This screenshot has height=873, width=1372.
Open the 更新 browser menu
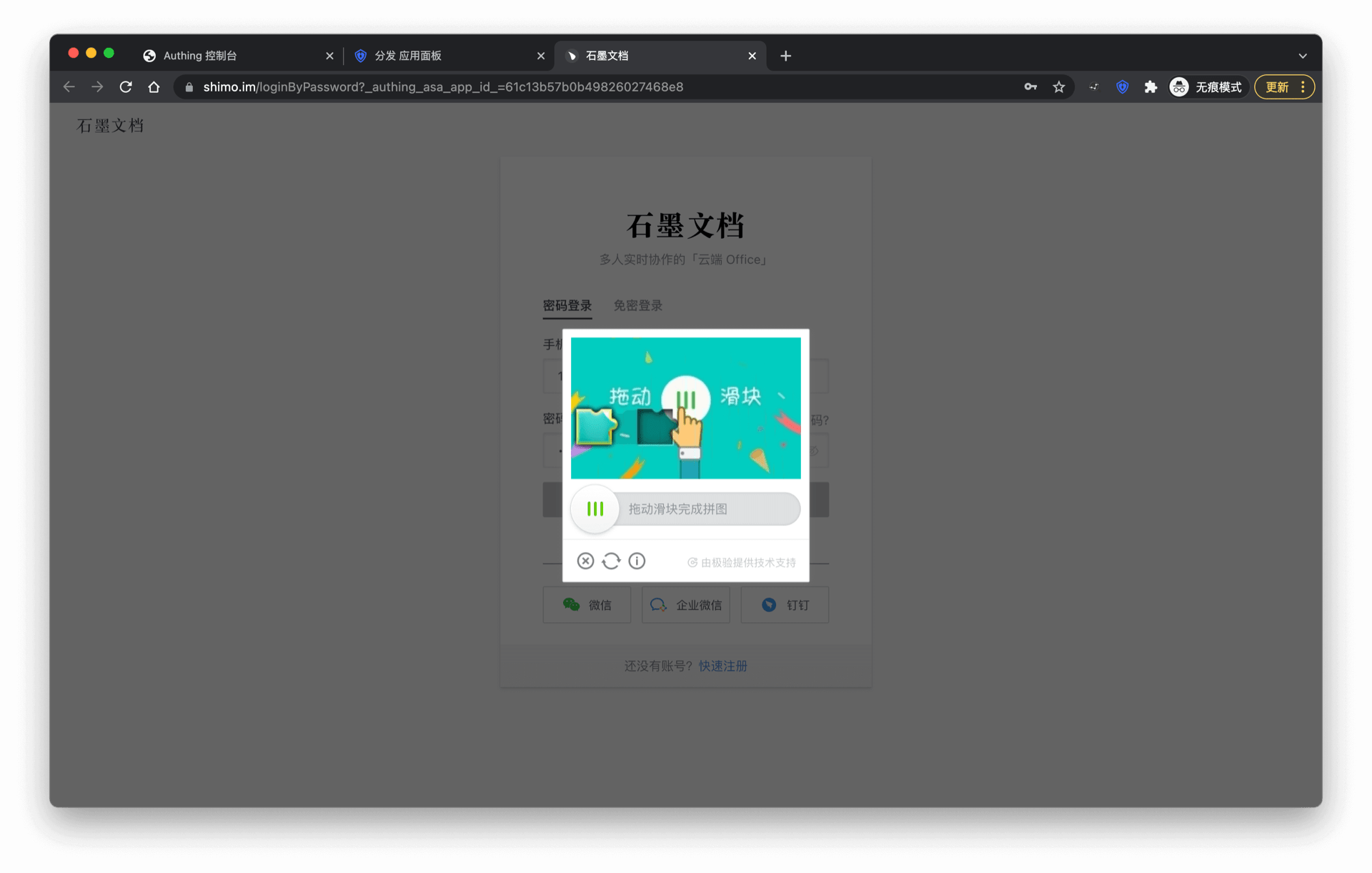click(x=1284, y=87)
